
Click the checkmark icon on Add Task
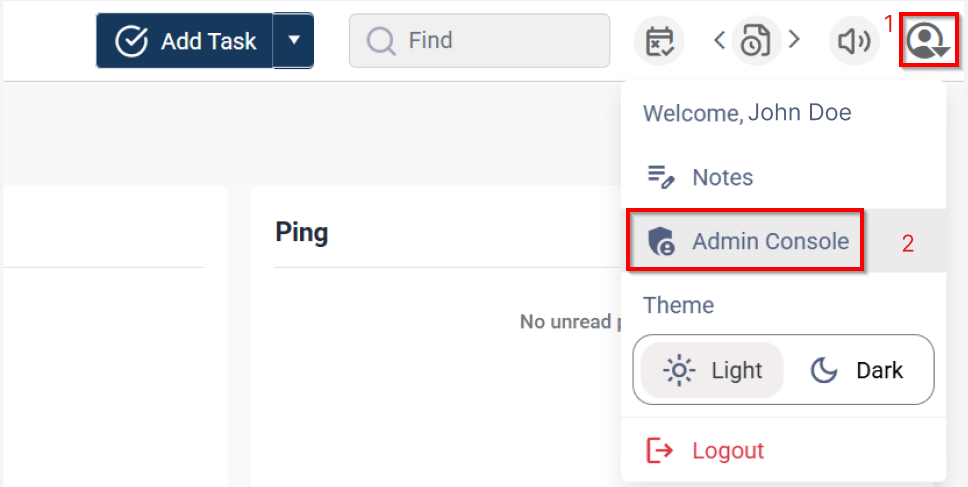coord(132,41)
